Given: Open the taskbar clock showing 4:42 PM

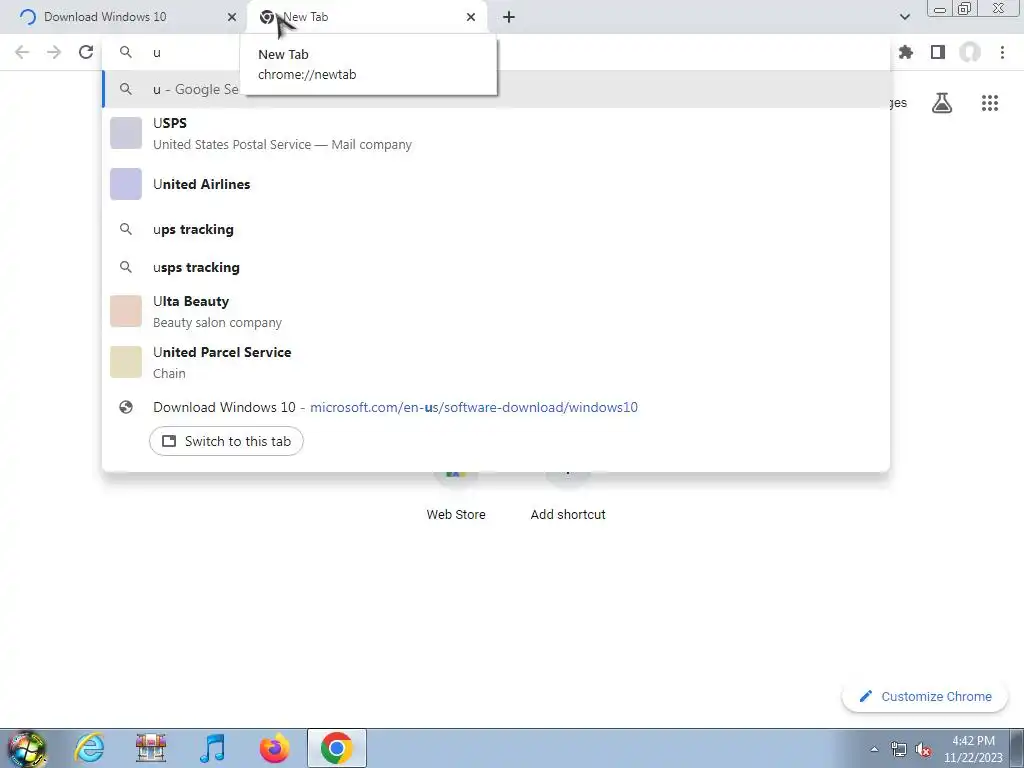Looking at the screenshot, I should click(973, 749).
